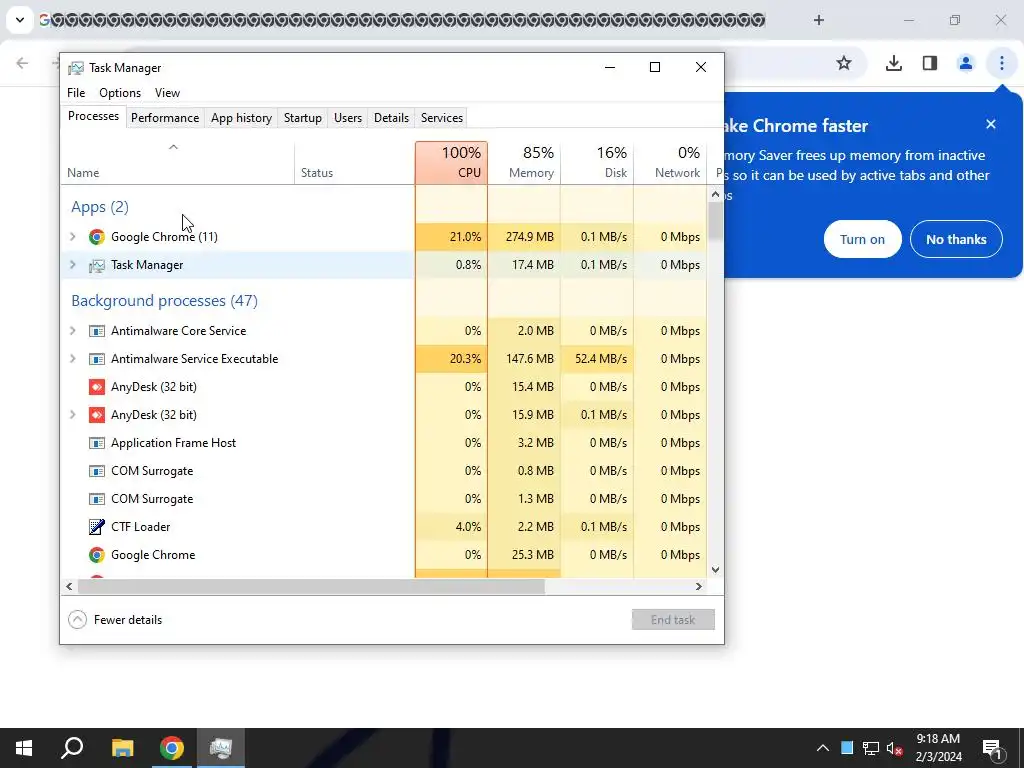Open notification center icon
The image size is (1024, 768).
pos(992,749)
